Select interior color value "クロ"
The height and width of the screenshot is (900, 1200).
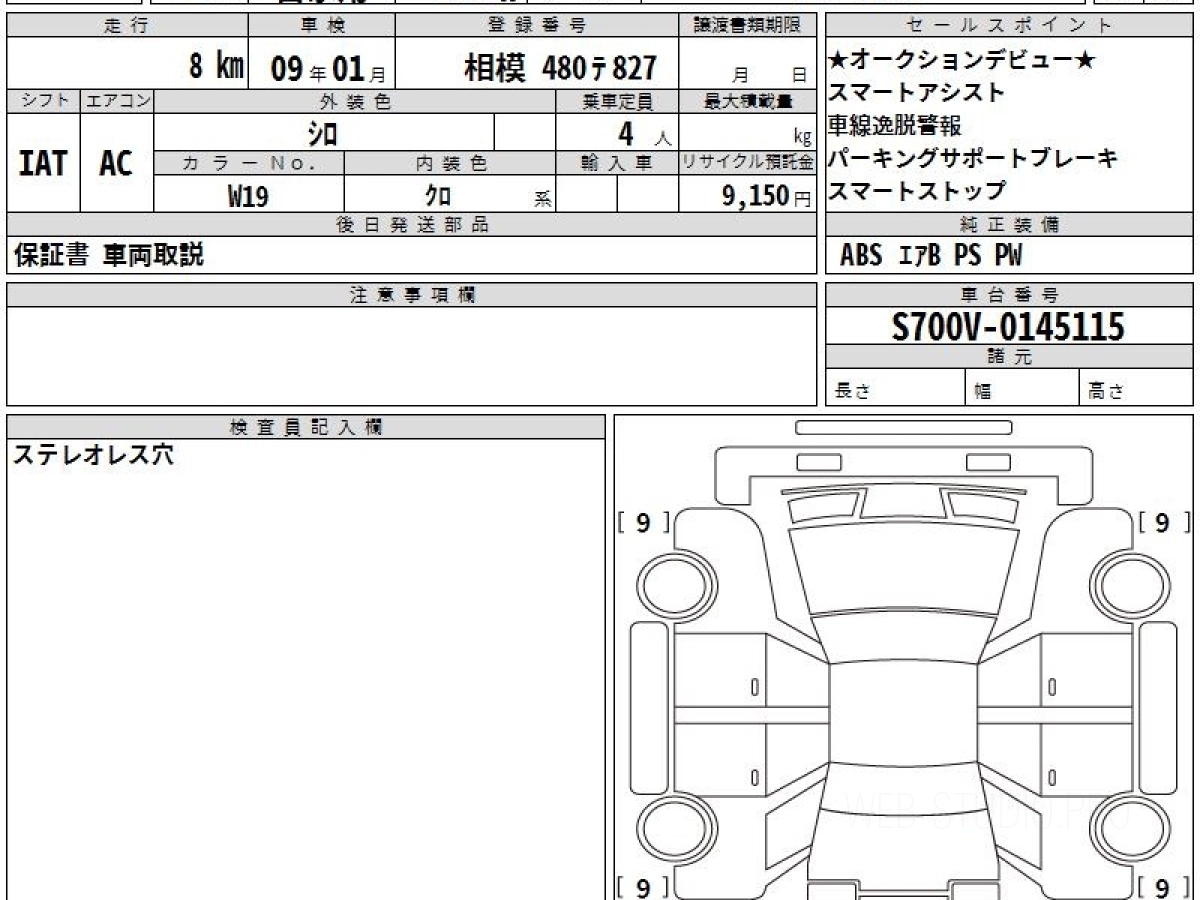point(438,196)
